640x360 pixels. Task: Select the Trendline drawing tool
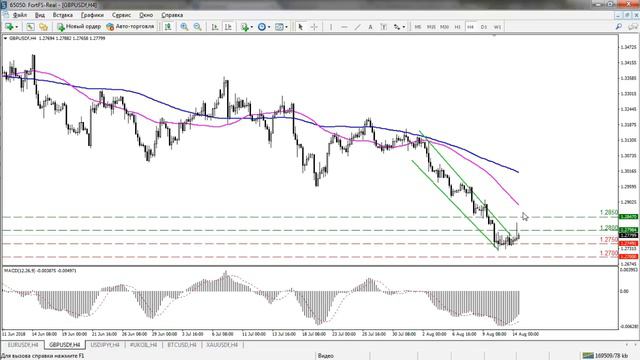pyautogui.click(x=358, y=27)
